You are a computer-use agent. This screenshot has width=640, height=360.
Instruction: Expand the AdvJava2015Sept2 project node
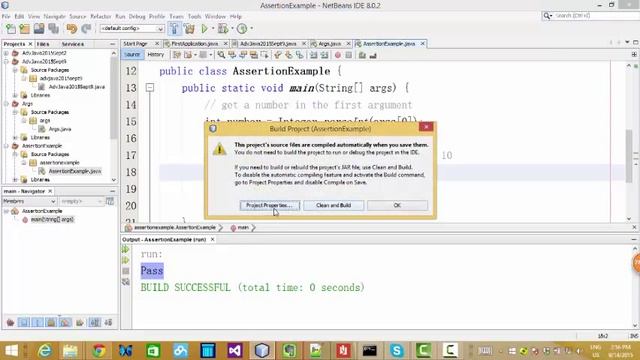(x=6, y=53)
